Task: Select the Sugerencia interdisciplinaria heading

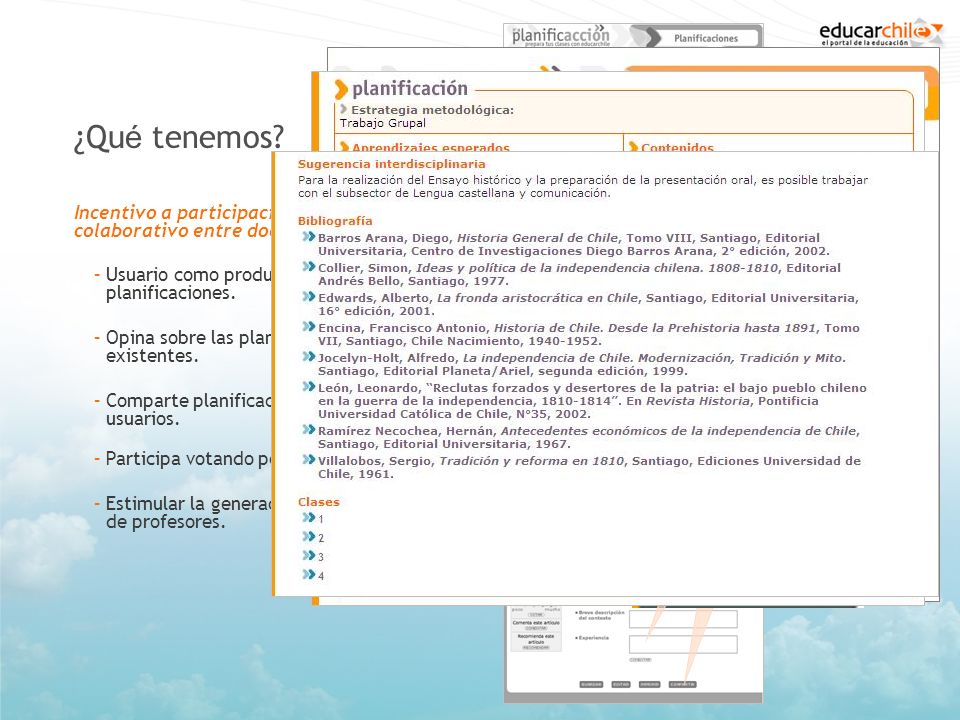Action: coord(392,164)
